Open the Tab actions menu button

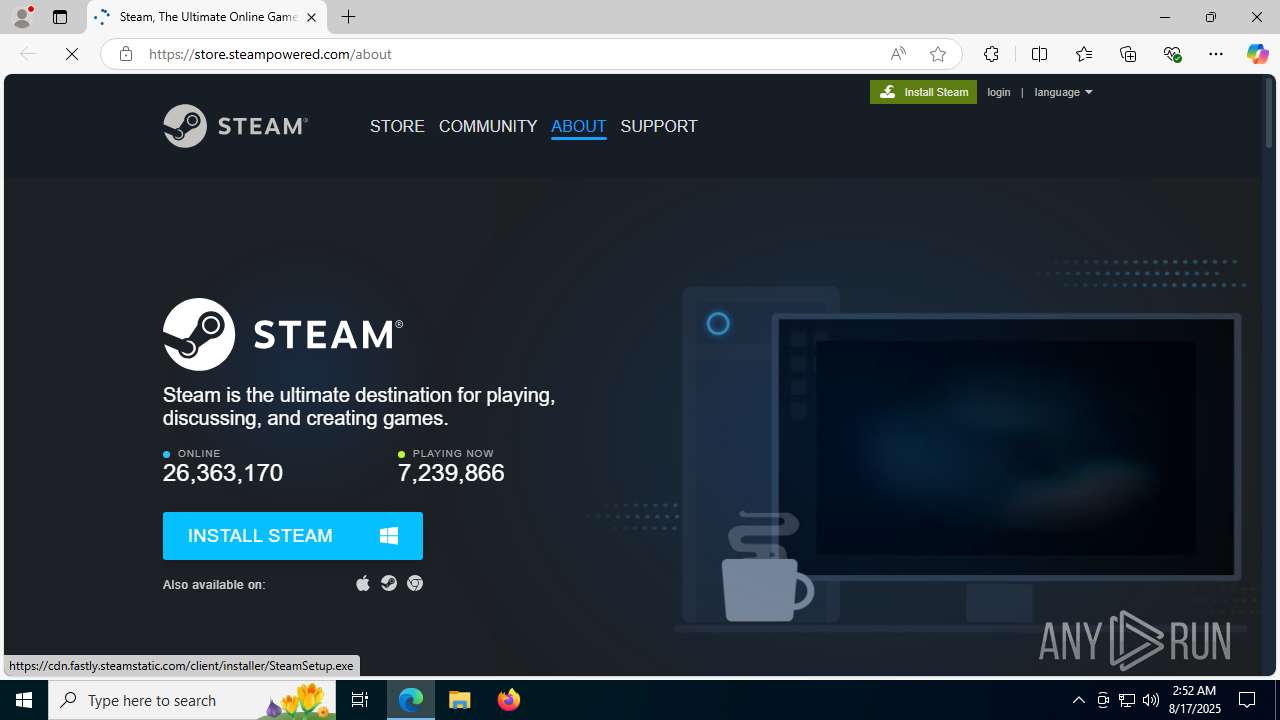(60, 17)
